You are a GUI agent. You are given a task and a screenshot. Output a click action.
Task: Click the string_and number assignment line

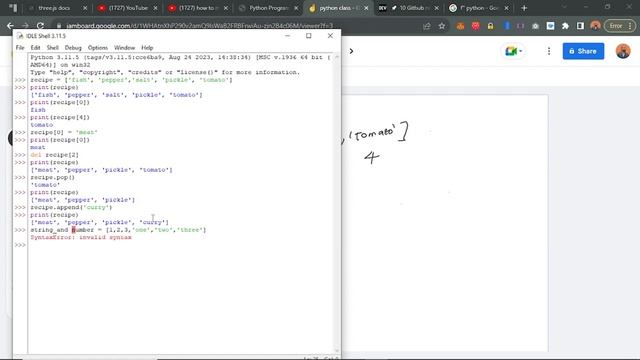click(x=118, y=230)
